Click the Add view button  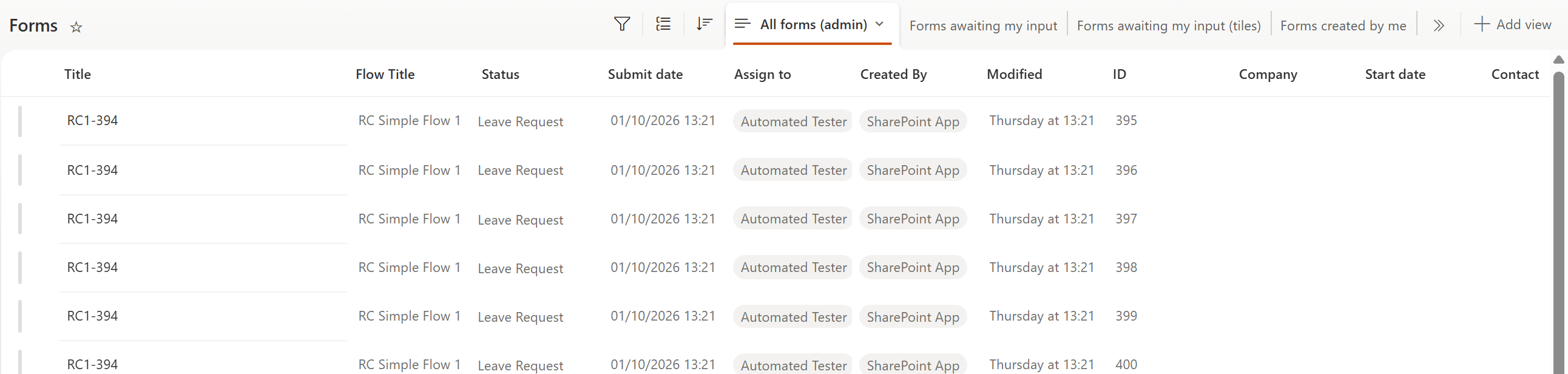tap(1513, 24)
